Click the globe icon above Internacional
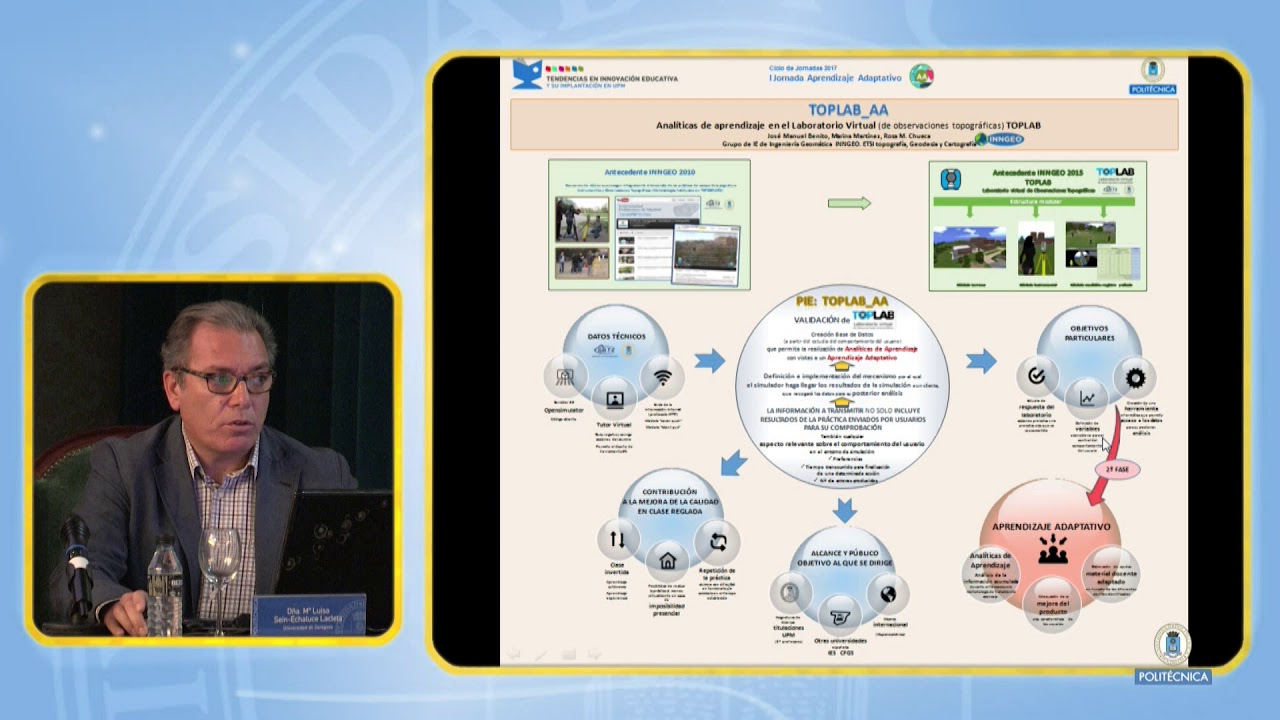Viewport: 1280px width, 720px height. point(887,594)
